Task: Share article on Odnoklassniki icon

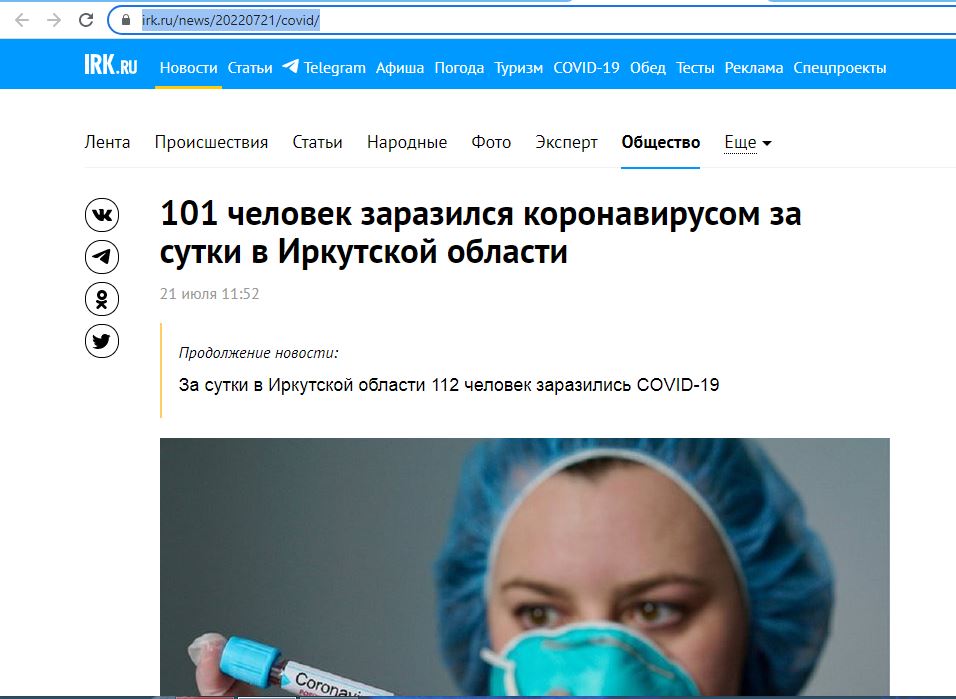Action: (102, 299)
